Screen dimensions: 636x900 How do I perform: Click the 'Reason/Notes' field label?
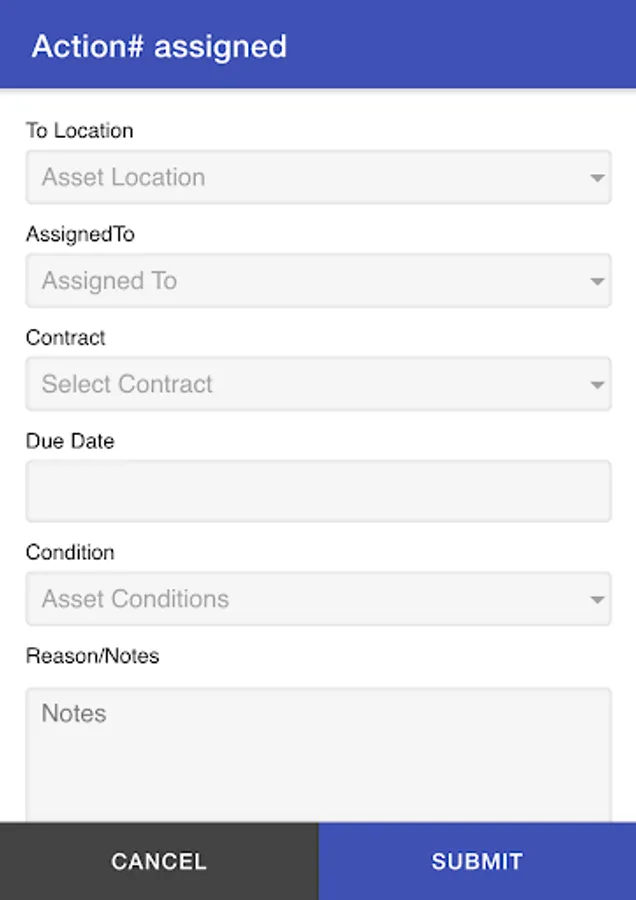[x=92, y=656]
